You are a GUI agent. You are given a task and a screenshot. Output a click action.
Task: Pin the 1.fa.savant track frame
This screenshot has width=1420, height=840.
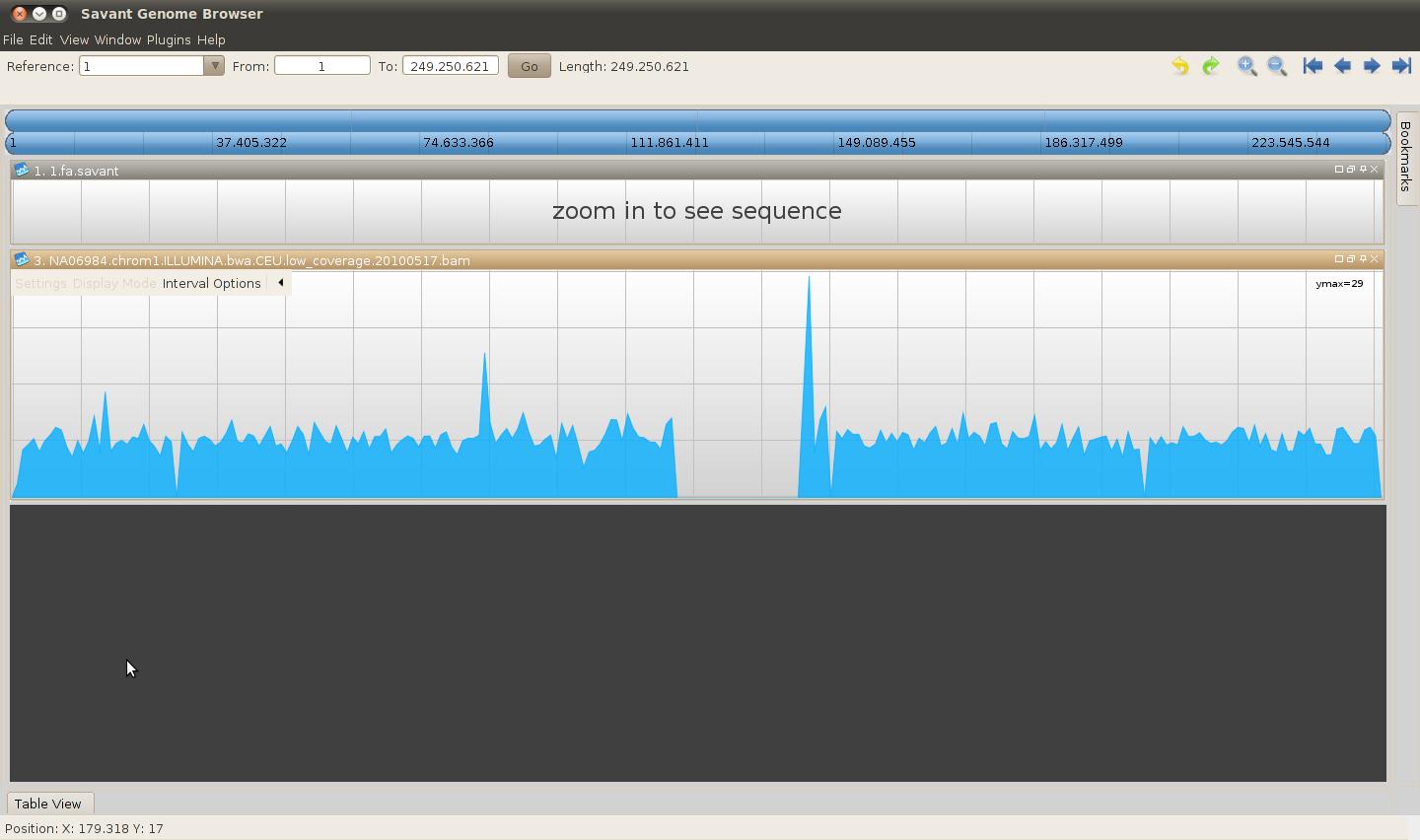click(1363, 170)
